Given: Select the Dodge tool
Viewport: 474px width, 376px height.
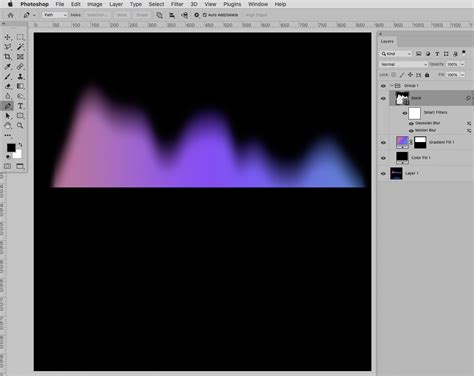Looking at the screenshot, I should 20,96.
